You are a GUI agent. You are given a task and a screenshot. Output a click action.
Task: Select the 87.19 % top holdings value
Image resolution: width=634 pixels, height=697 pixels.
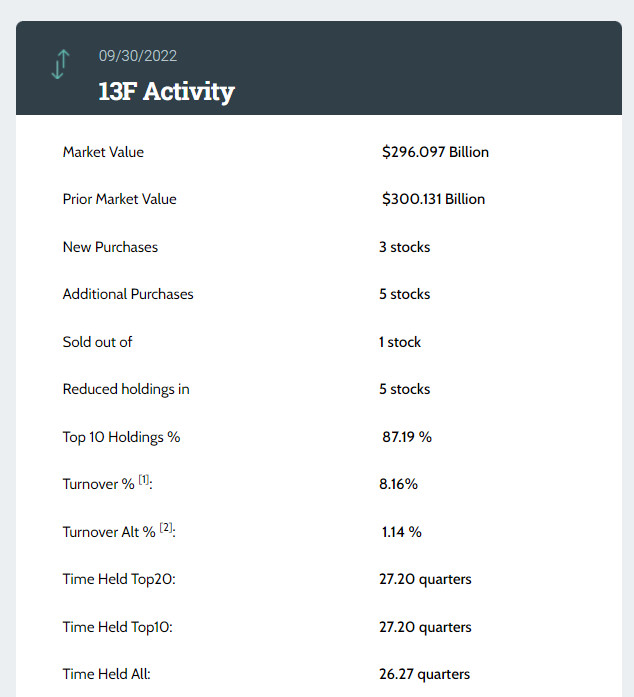pos(406,437)
